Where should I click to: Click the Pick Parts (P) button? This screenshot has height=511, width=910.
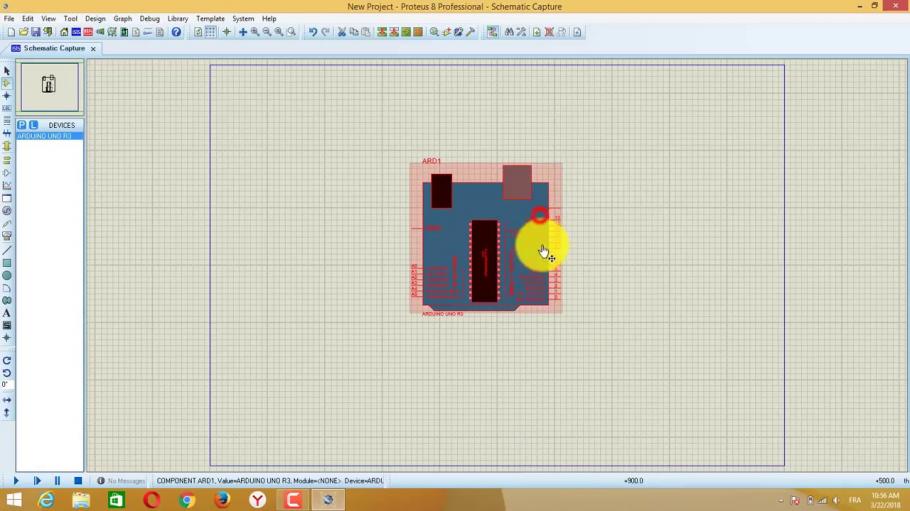point(21,125)
